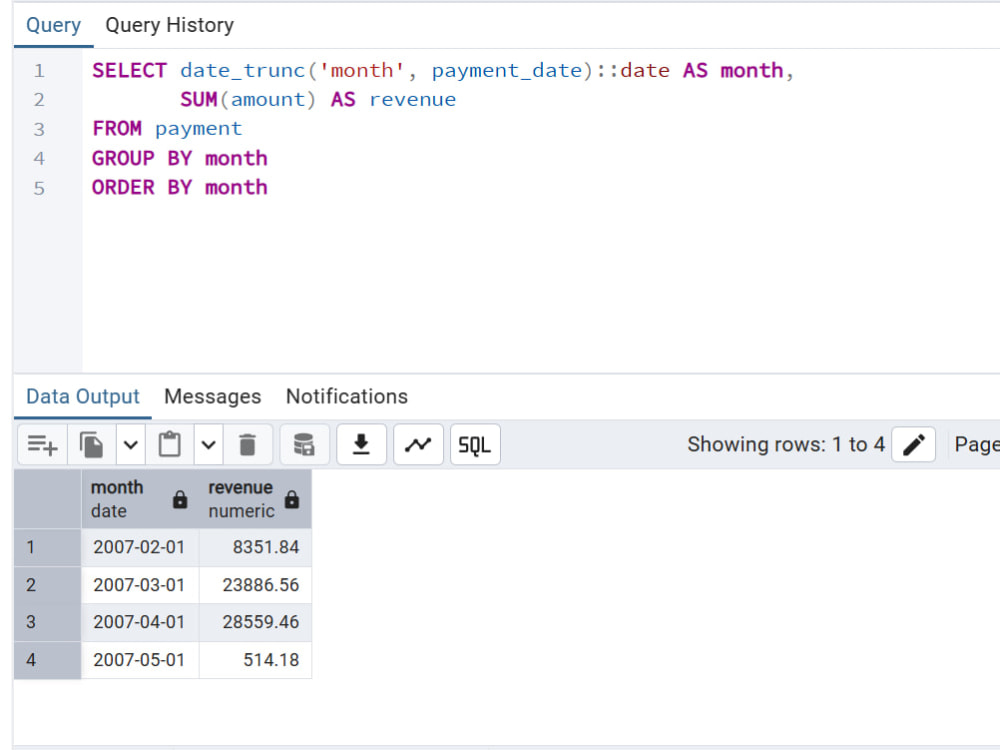The height and width of the screenshot is (750, 1000).
Task: Select row number 2 header
Action: [x=48, y=585]
